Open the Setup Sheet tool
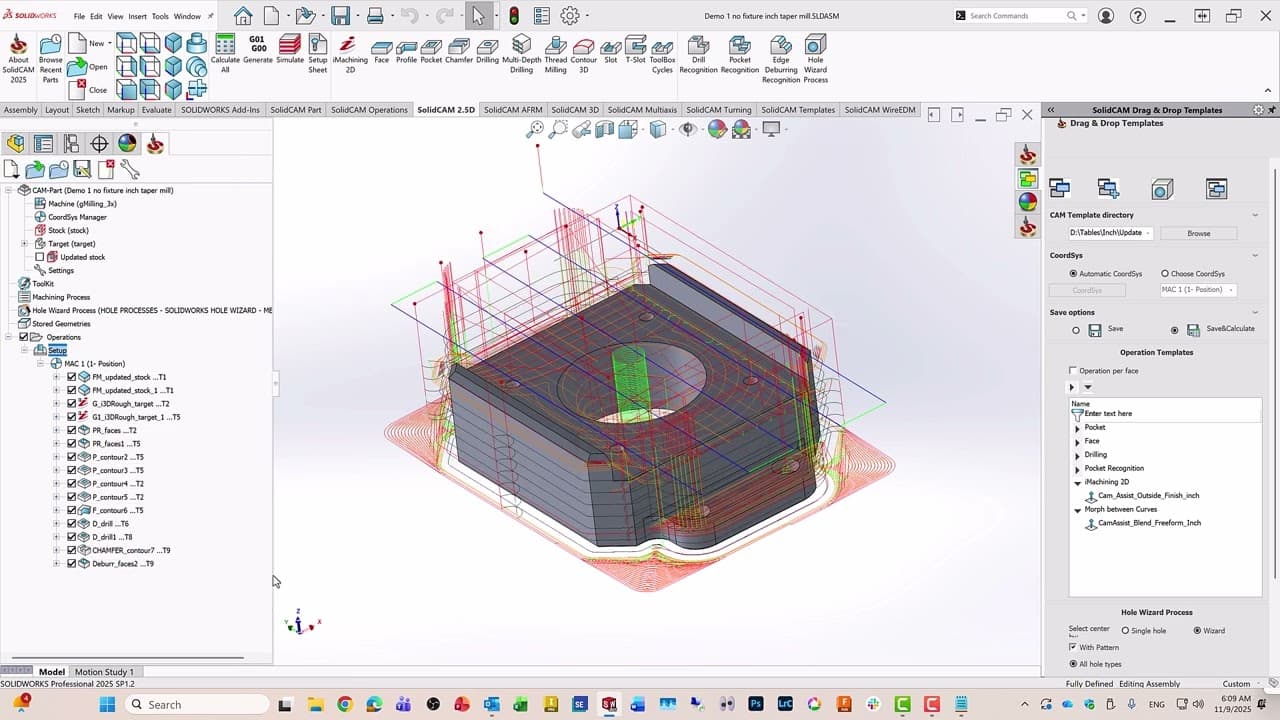Image resolution: width=1280 pixels, height=720 pixels. (x=318, y=54)
